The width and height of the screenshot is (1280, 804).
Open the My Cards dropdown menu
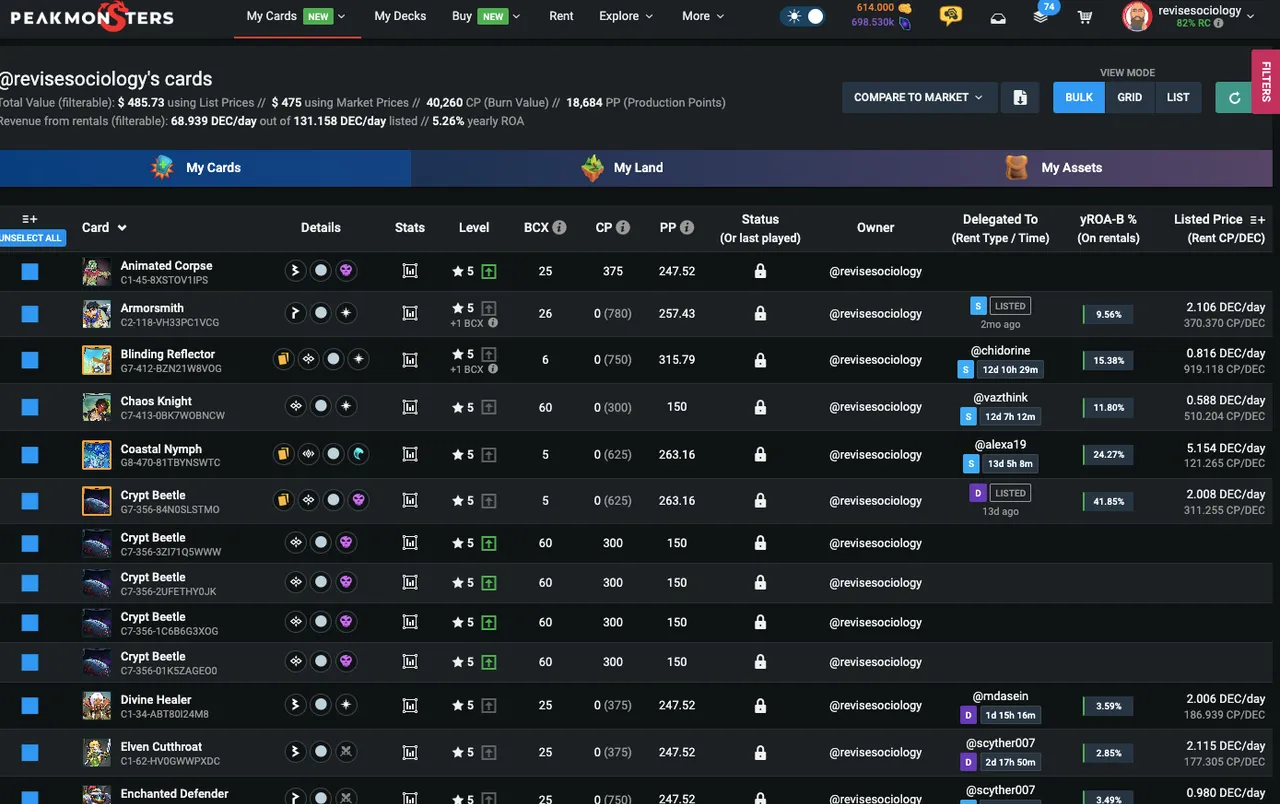pos(296,16)
